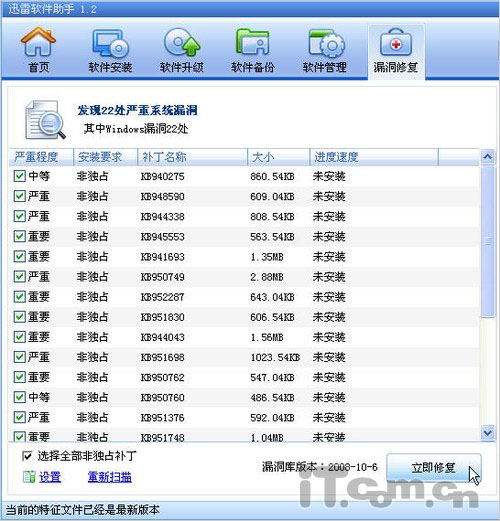
Task: Click the 设置 settings icon
Action: tap(29, 477)
